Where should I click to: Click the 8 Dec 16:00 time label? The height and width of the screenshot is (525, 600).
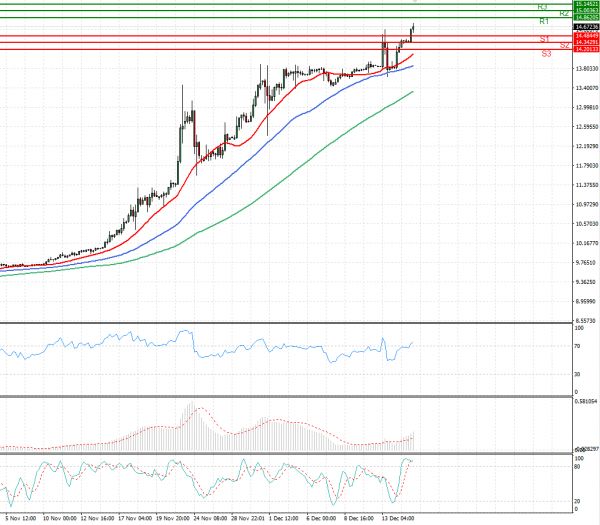[x=359, y=518]
